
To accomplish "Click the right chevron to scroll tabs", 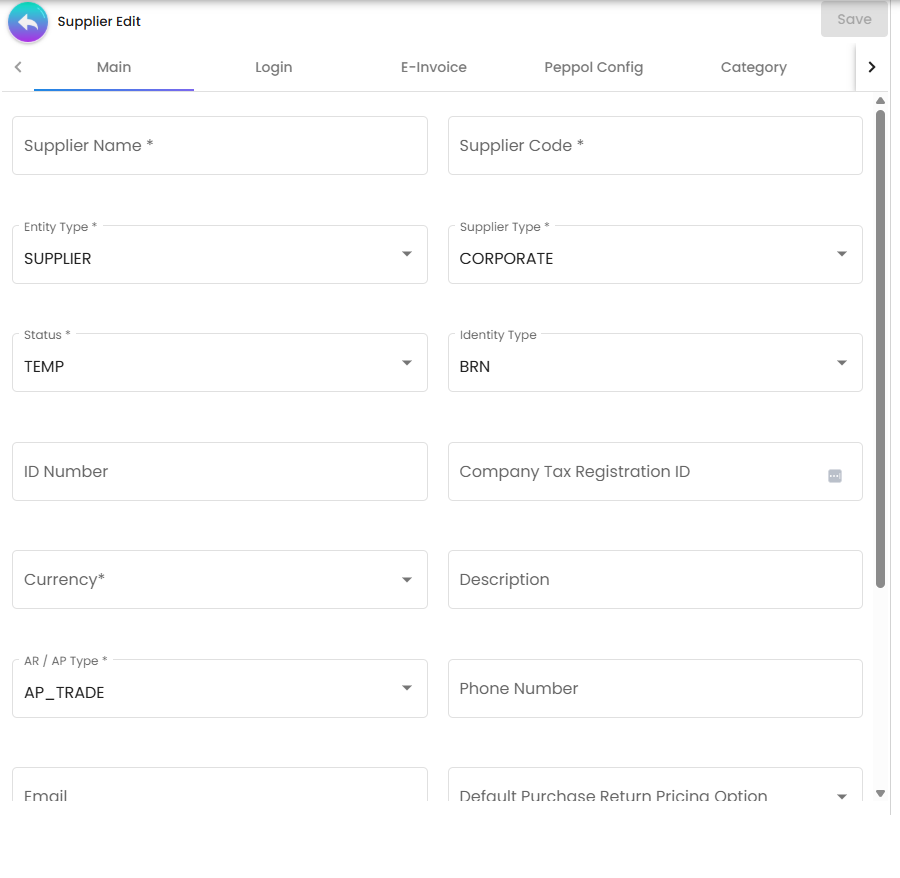I will pyautogui.click(x=872, y=67).
